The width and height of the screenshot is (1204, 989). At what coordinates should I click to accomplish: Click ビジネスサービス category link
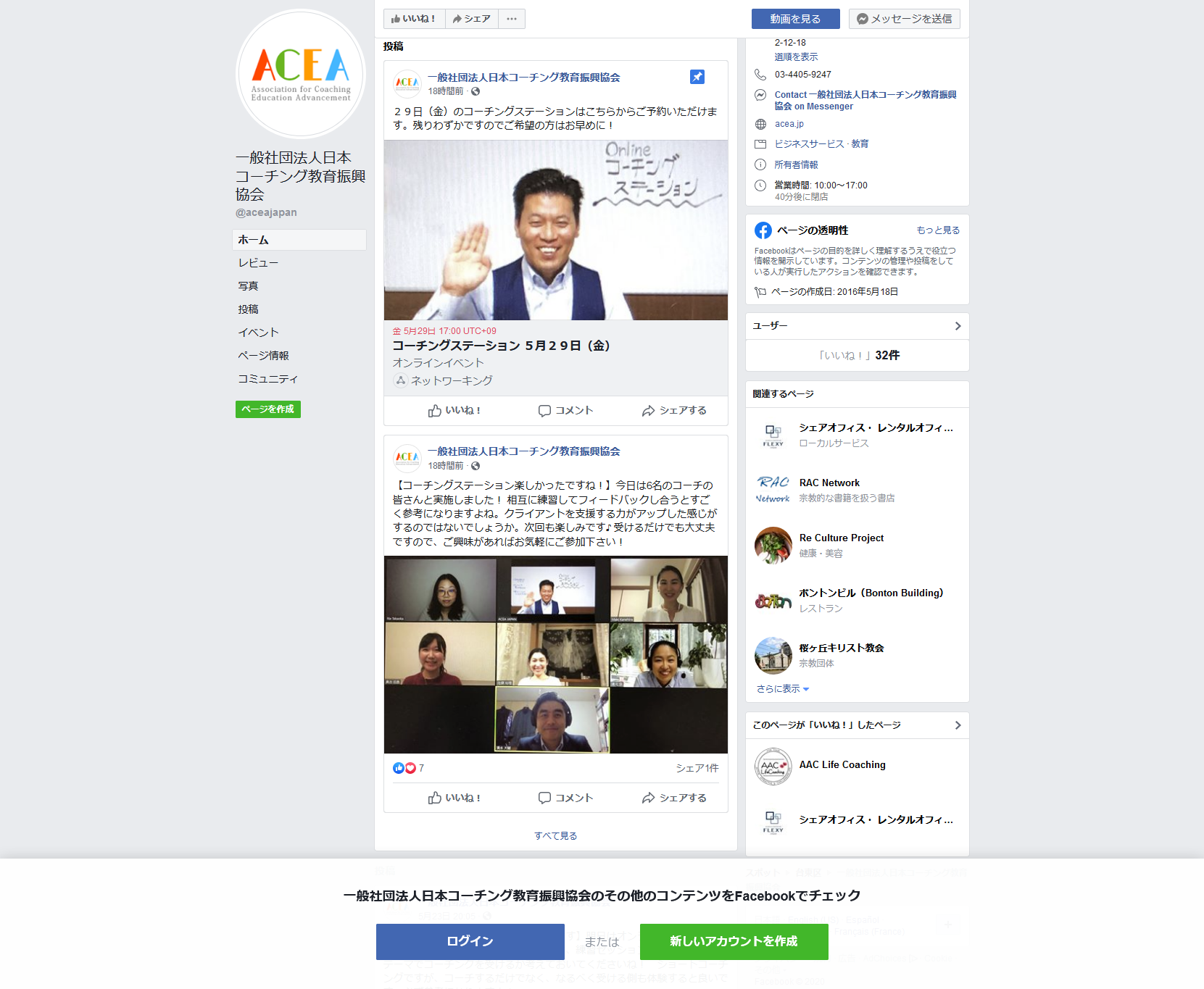810,144
